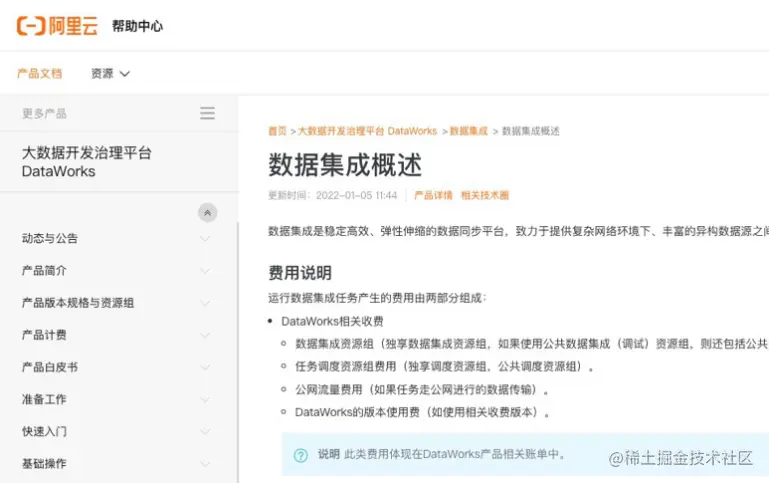The image size is (769, 483).
Task: Open 大数据开发治理平台 DataWorks sidebar title
Action: pyautogui.click(x=86, y=162)
